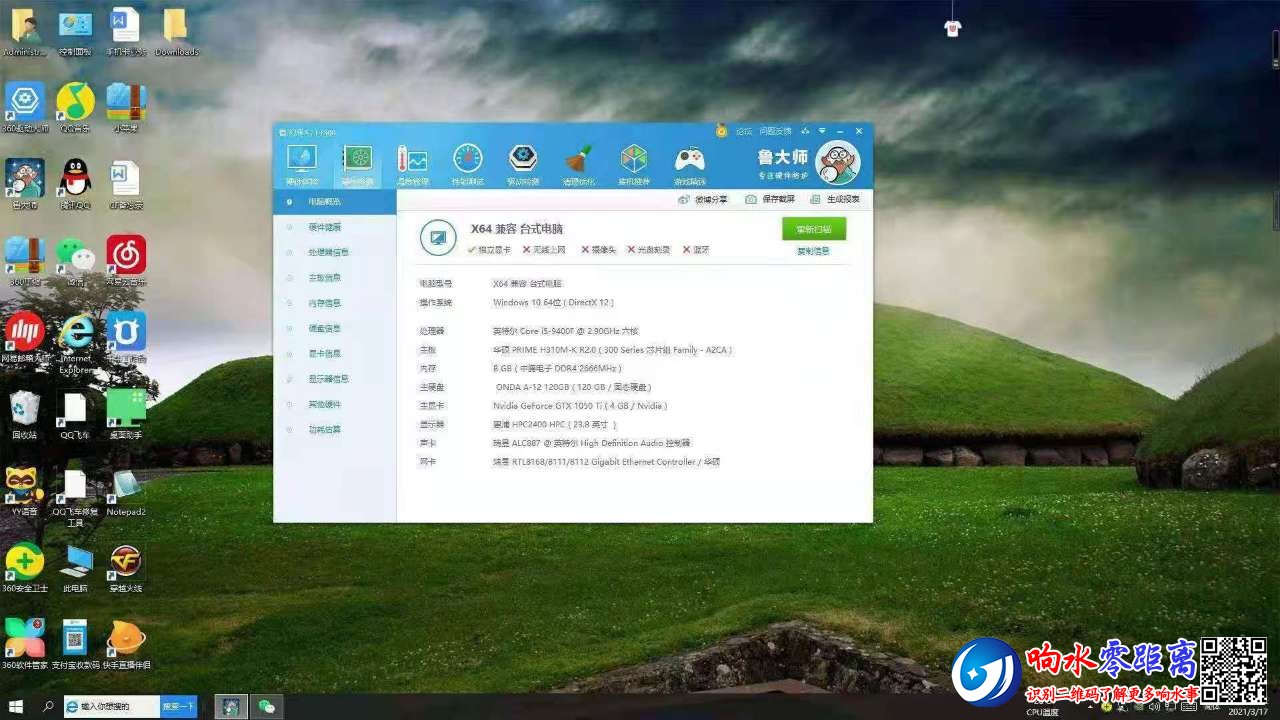
Task: Click Windows 10 64位 DirectX 12 value
Action: 553,302
